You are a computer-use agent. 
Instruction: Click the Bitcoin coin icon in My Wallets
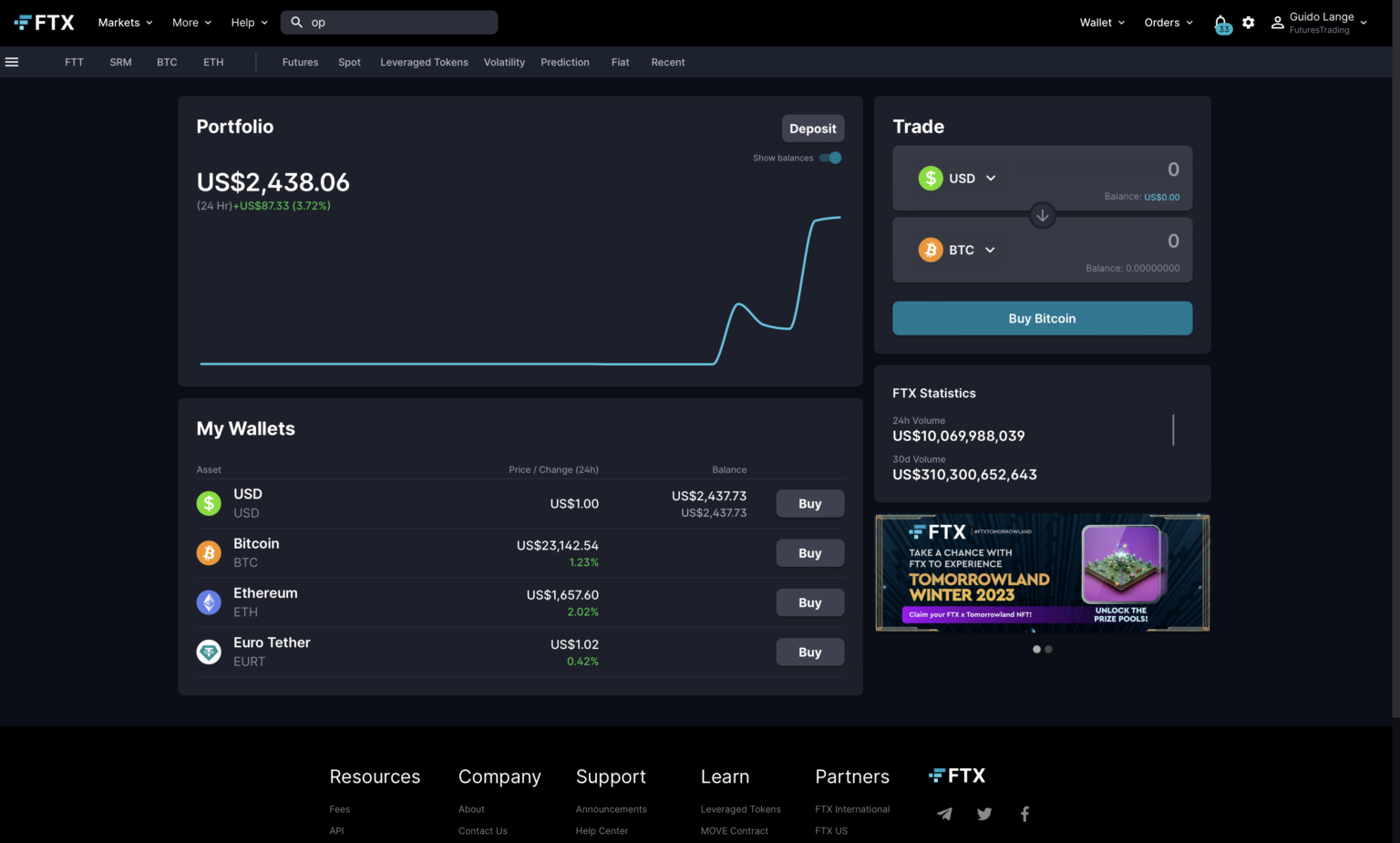coord(209,552)
